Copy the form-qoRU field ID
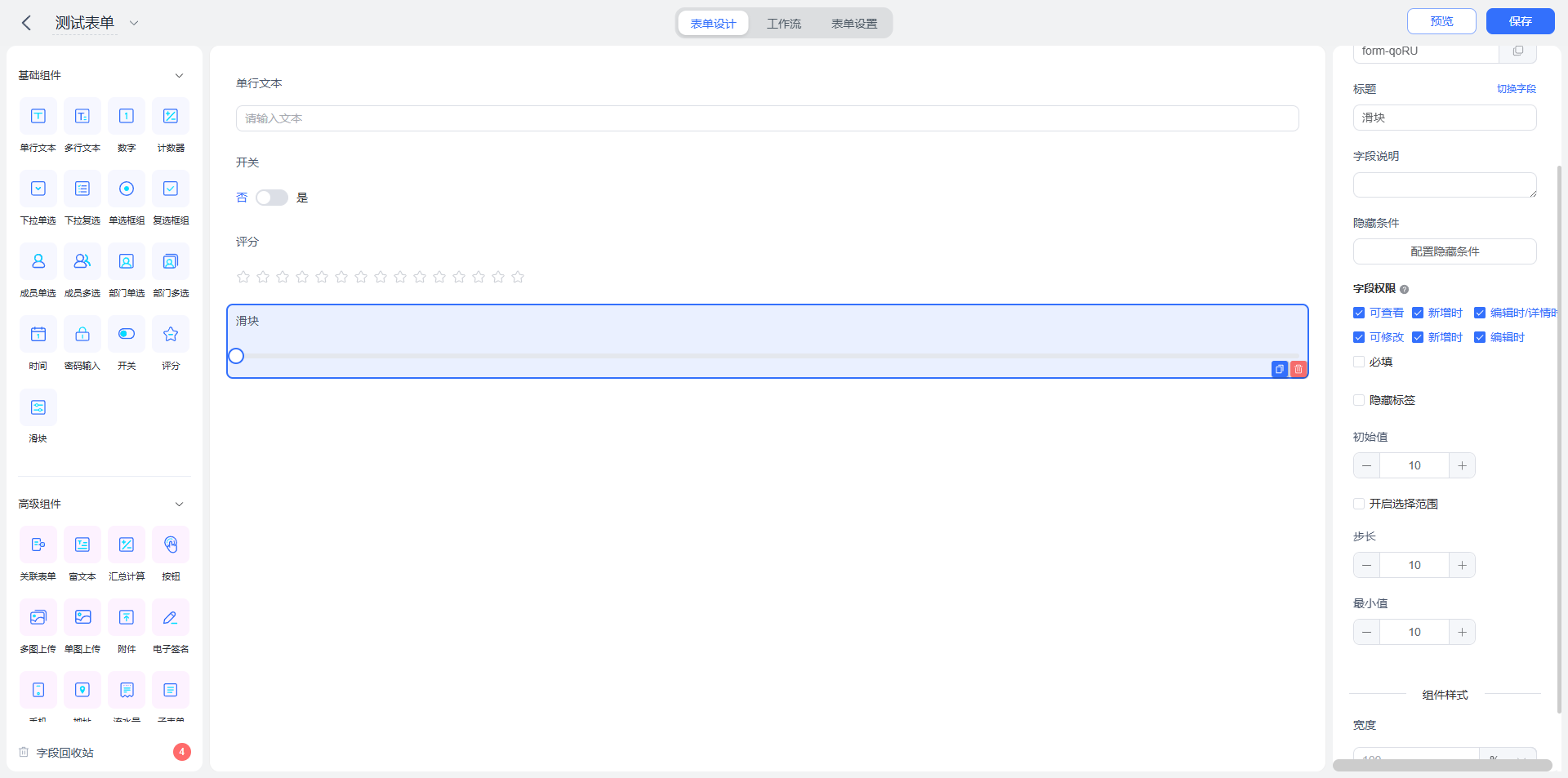The width and height of the screenshot is (1568, 778). click(1517, 51)
